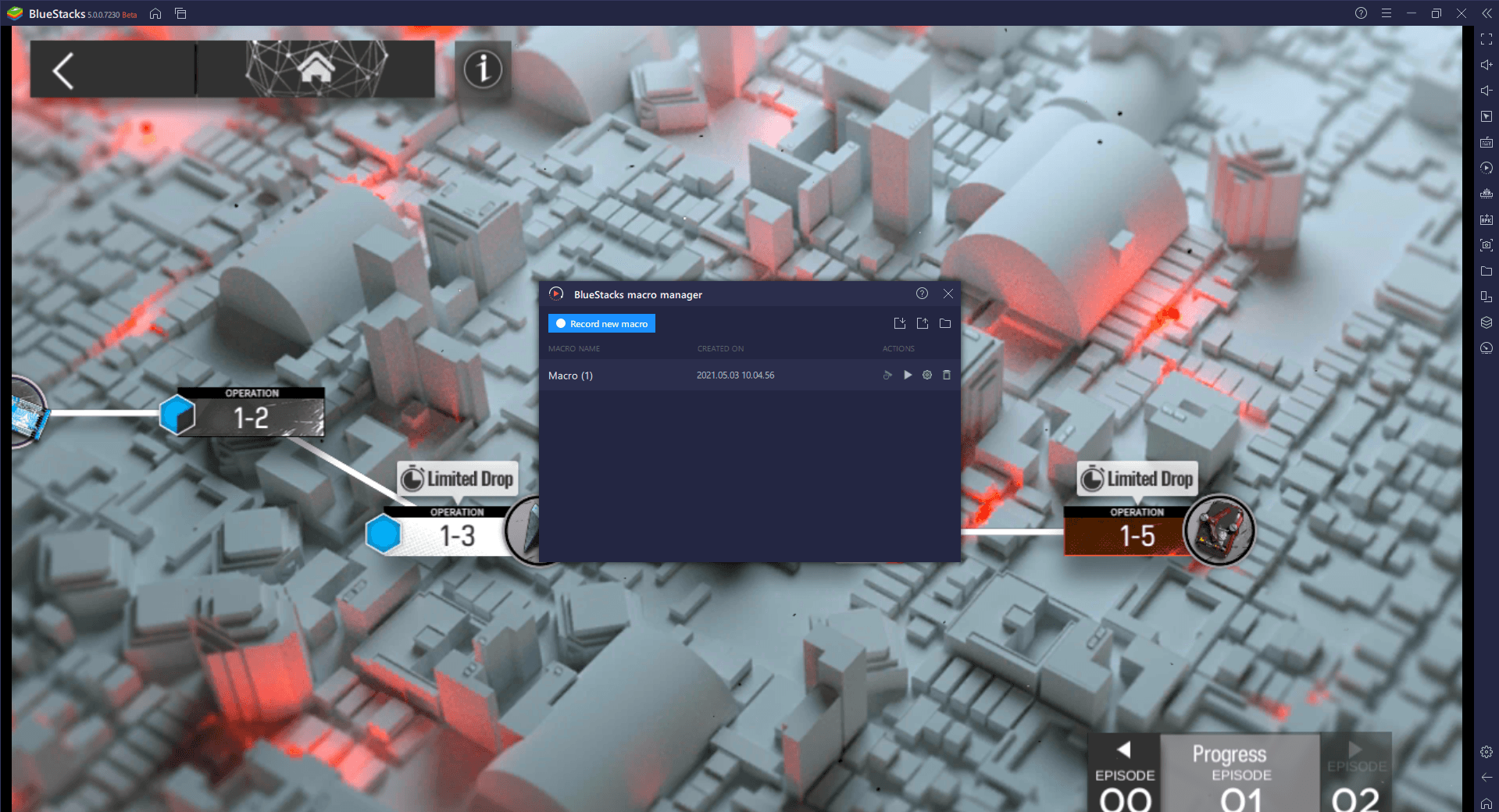The image size is (1499, 812).
Task: Open BlueStacks help in title bar
Action: pos(1361,13)
